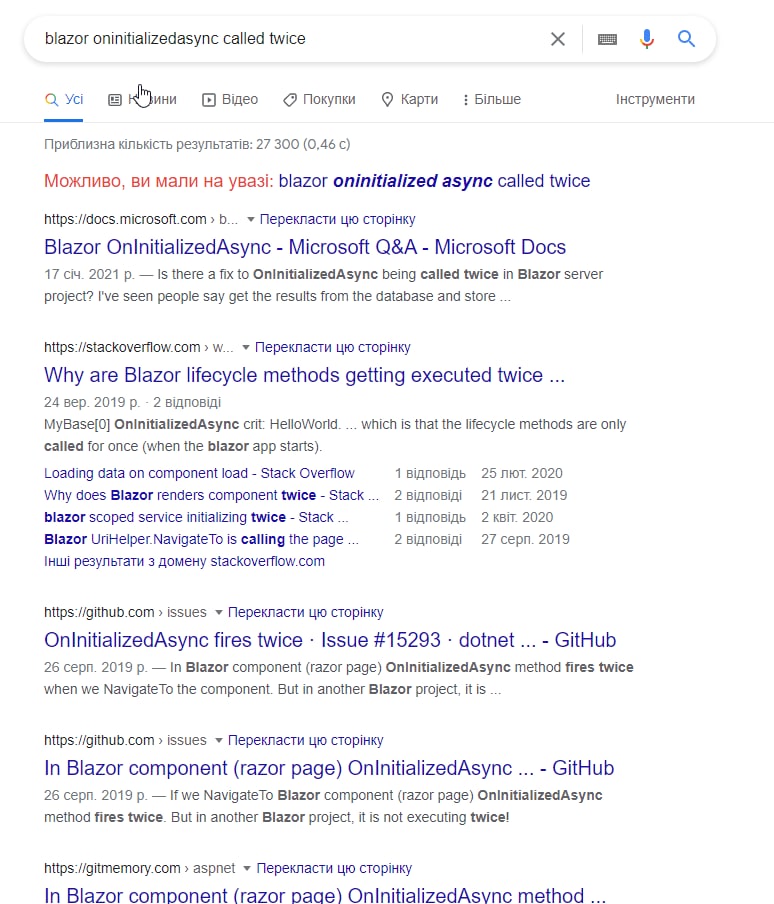Viewport: 774px width, 904px height.
Task: Click the date '2 квіт. 2020'
Action: tap(517, 517)
